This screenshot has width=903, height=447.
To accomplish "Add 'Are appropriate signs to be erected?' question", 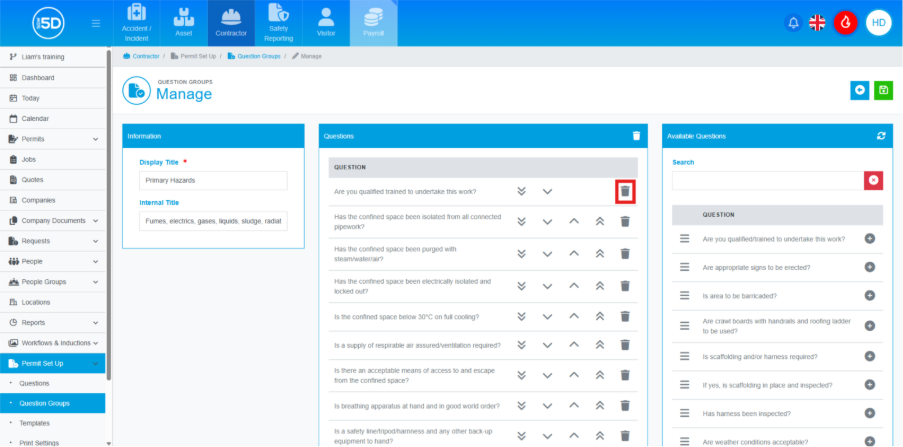I will coord(869,267).
